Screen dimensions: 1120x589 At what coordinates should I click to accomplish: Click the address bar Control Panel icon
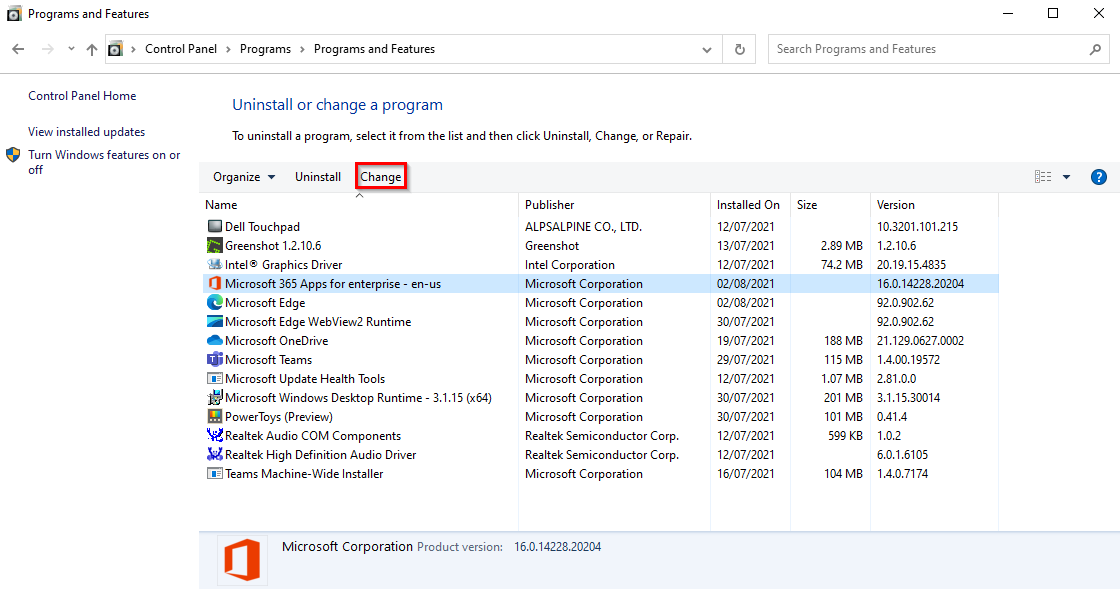pos(115,49)
